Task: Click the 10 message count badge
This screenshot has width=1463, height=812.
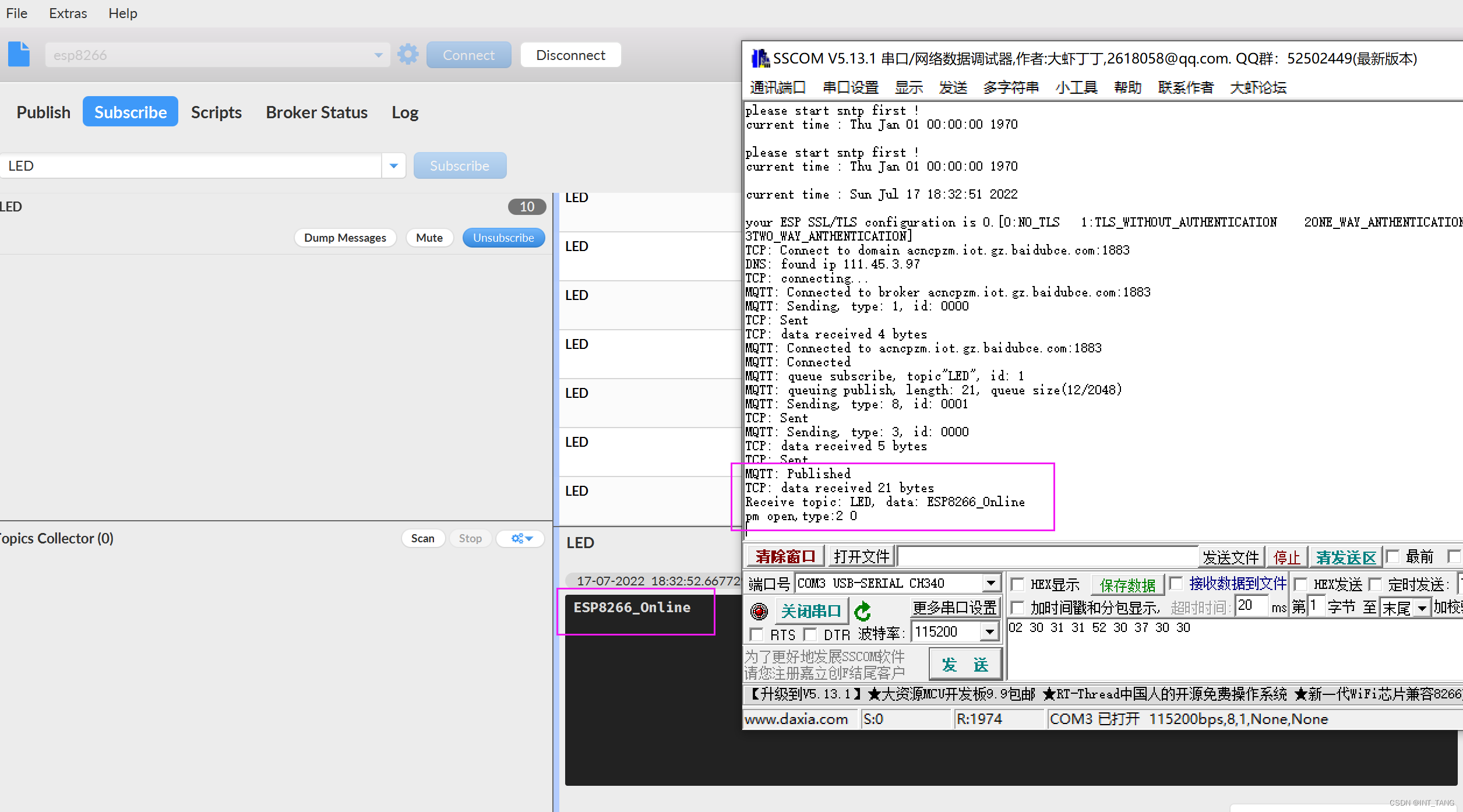Action: pos(526,207)
